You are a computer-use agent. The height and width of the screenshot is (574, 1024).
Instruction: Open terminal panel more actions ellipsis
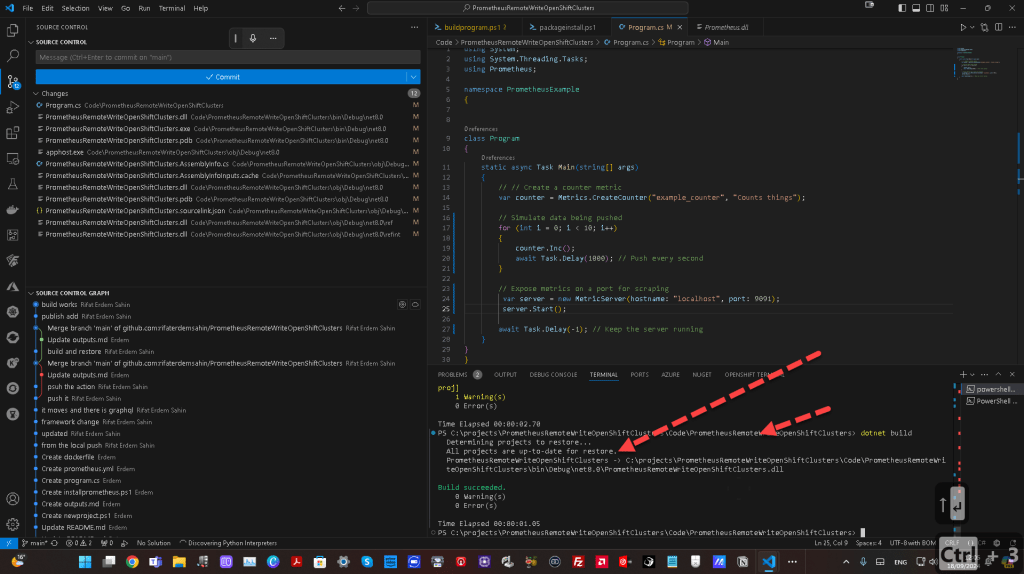984,375
